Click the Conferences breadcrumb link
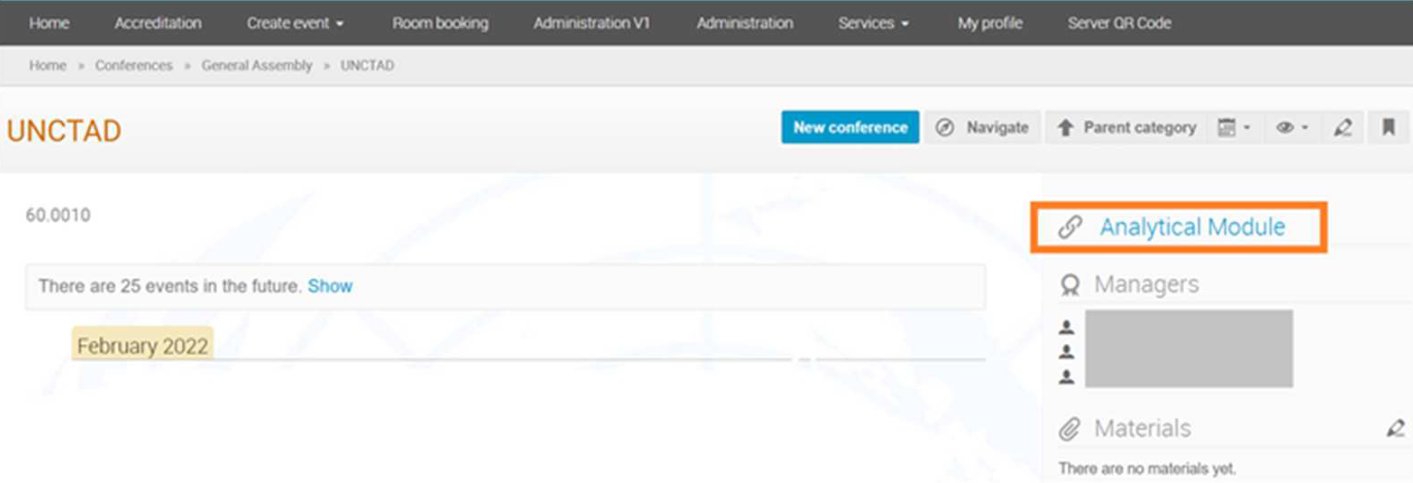Screen dimensions: 1413x483 [134, 65]
